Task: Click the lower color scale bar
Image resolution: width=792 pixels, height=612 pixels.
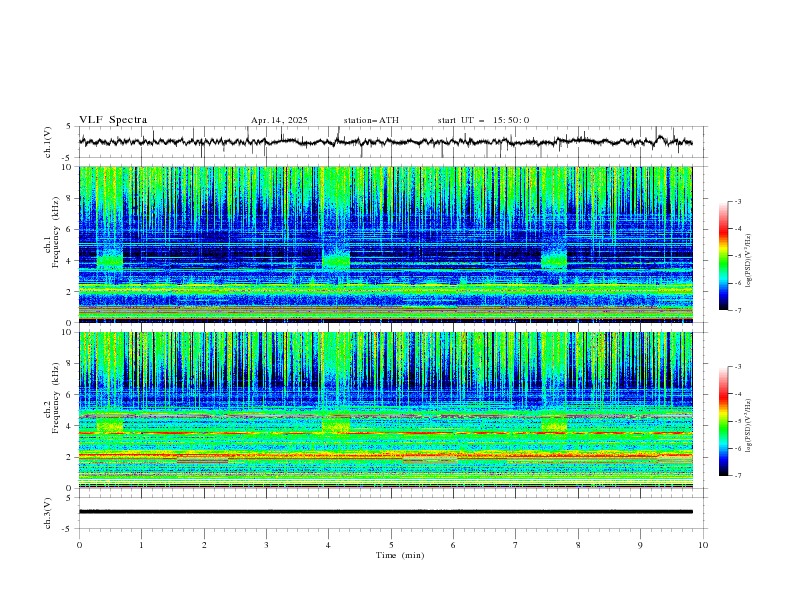Action: (x=723, y=421)
